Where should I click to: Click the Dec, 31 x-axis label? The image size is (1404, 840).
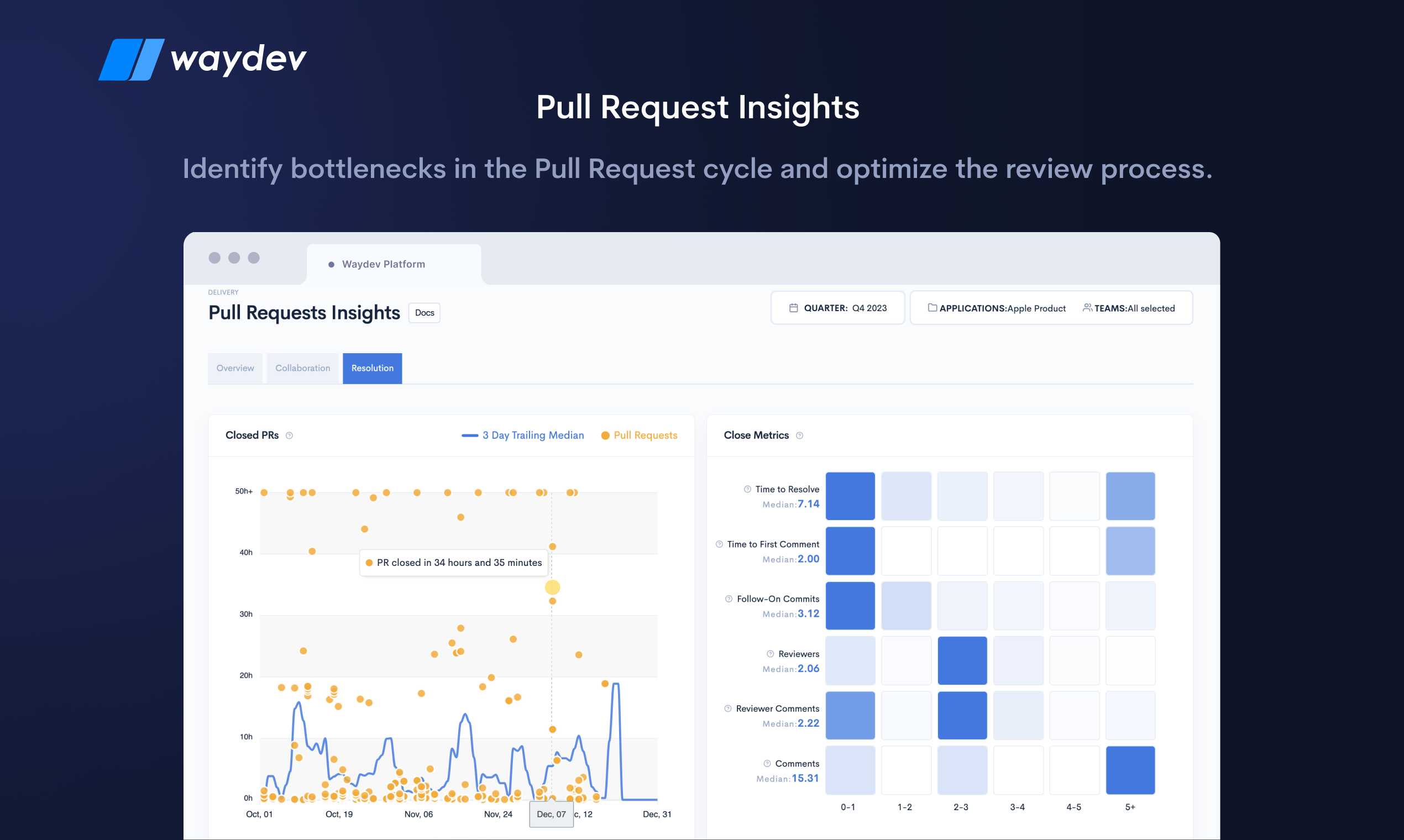[x=657, y=815]
